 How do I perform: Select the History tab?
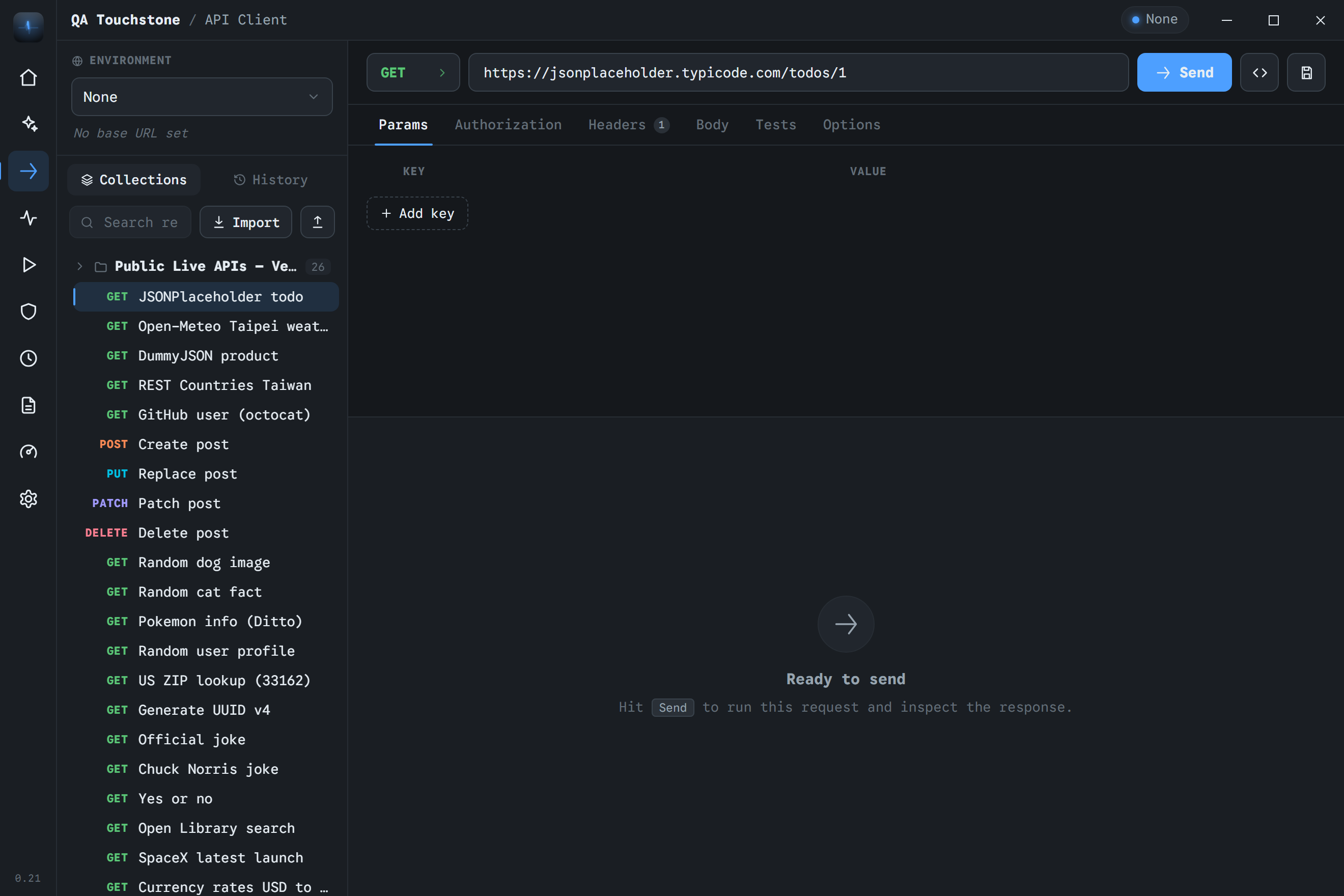pyautogui.click(x=271, y=179)
